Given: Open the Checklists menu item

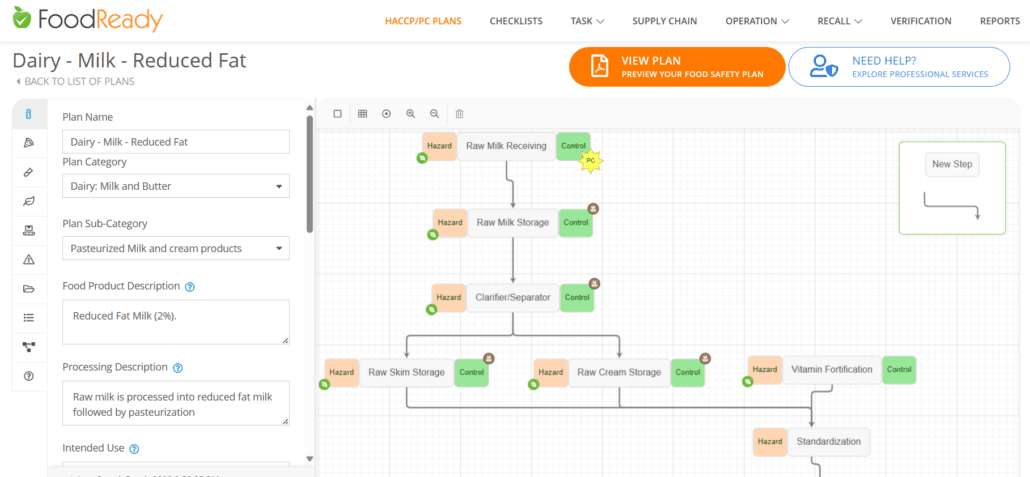Looking at the screenshot, I should [x=516, y=21].
